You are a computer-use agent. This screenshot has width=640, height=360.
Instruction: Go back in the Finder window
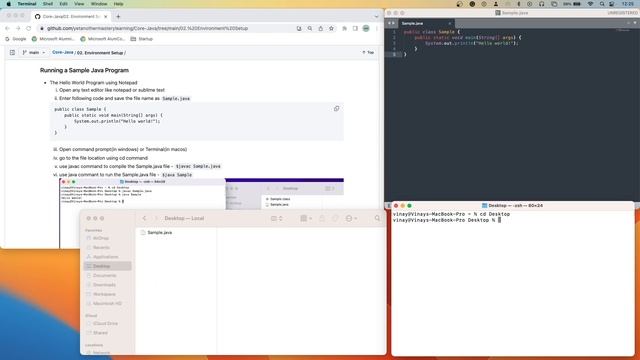click(x=144, y=218)
